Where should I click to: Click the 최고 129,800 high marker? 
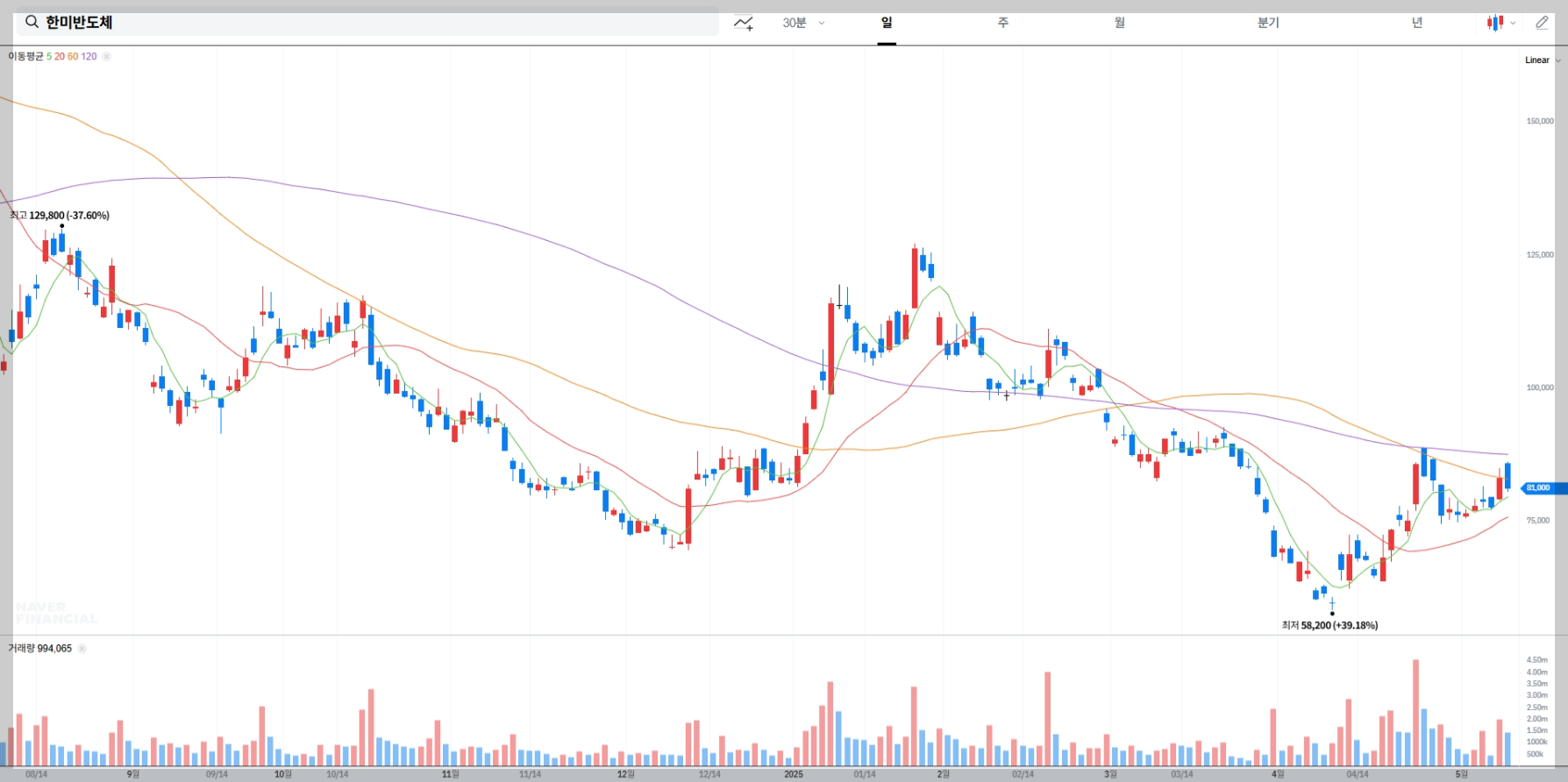coord(60,216)
